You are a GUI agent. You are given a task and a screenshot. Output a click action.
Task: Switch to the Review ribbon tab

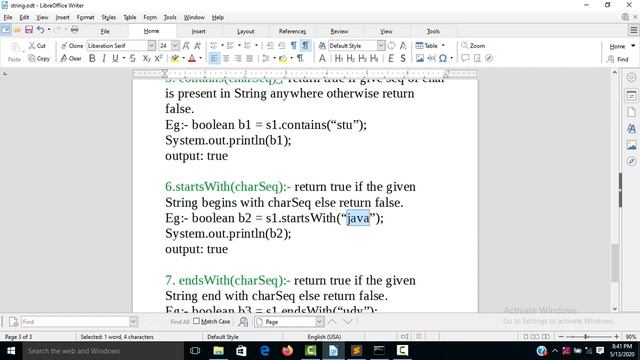click(x=339, y=31)
